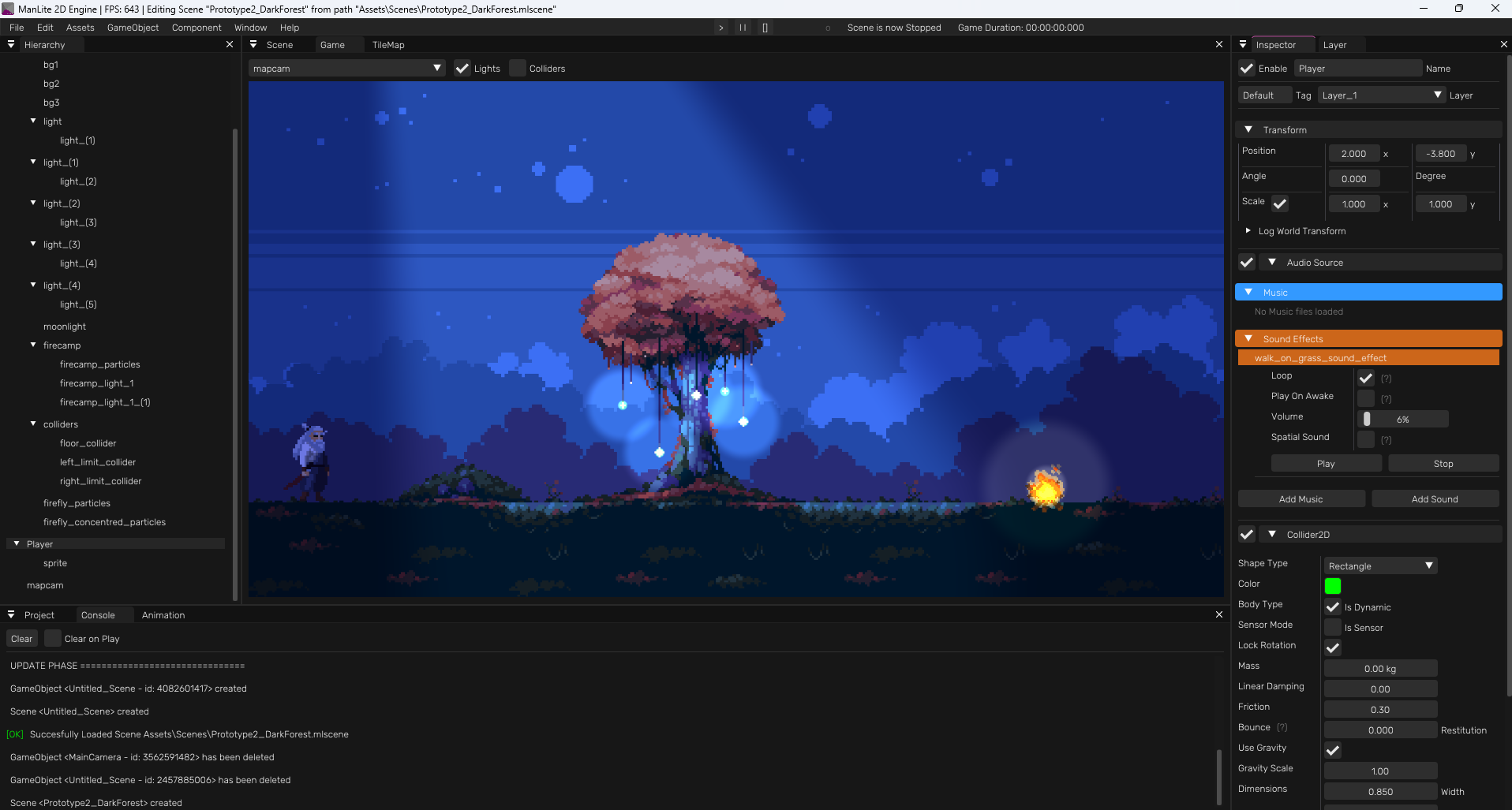Click the help icon next to Loop

point(1386,379)
